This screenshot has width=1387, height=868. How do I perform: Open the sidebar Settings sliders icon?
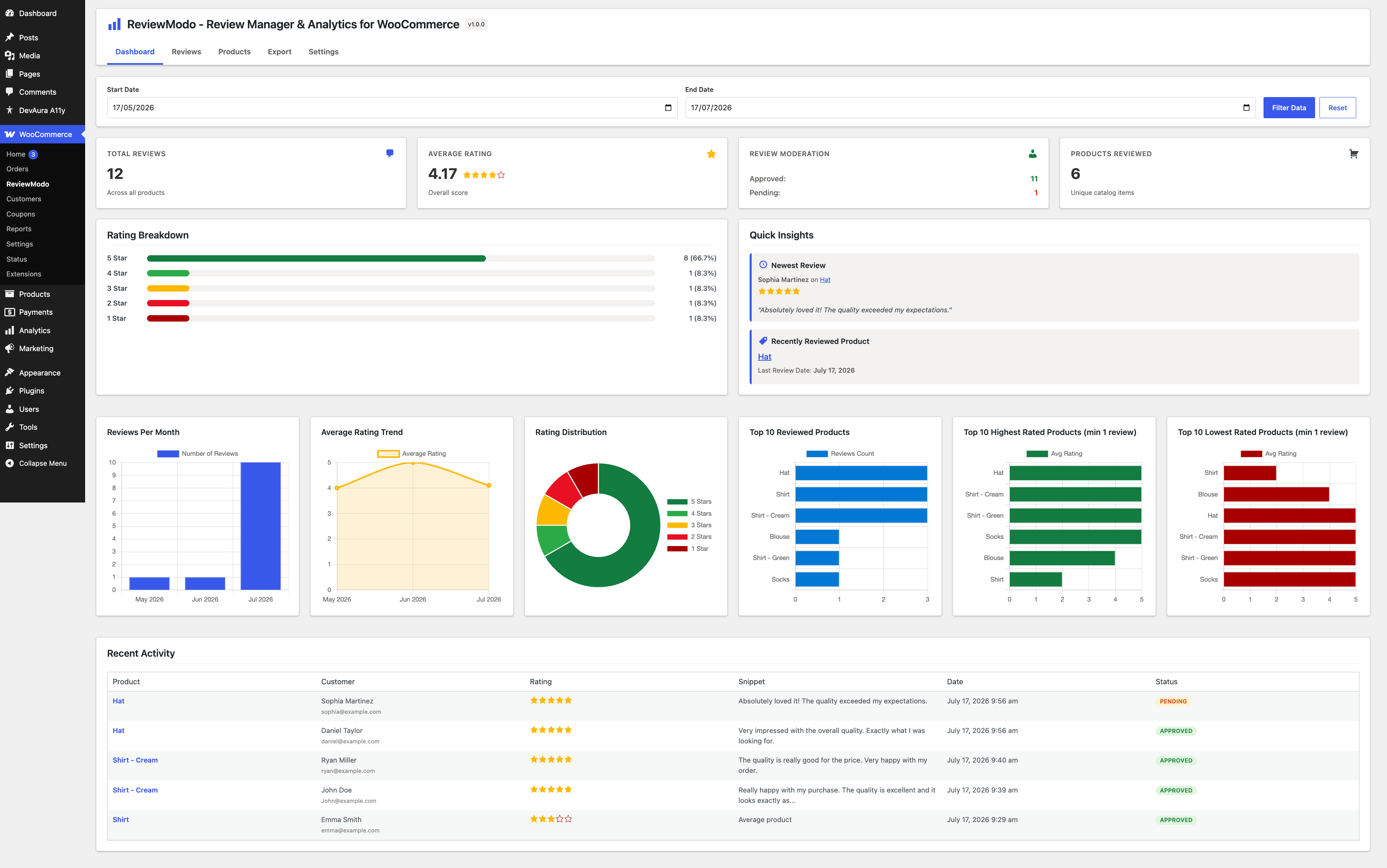click(10, 445)
